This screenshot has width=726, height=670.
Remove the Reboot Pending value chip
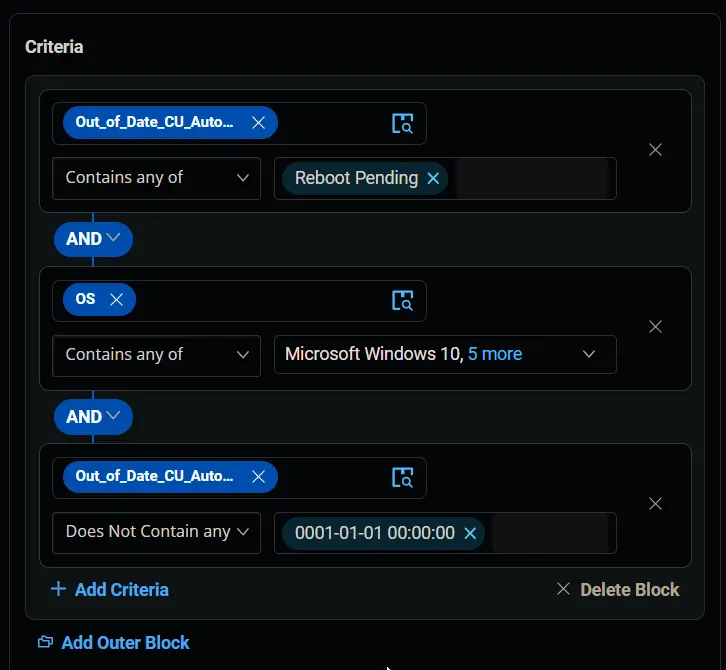point(433,178)
